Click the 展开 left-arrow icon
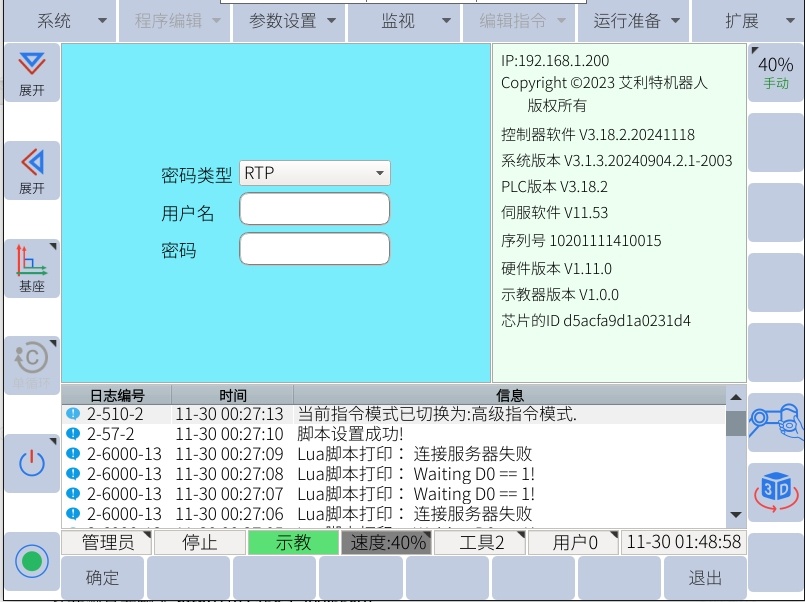The height and width of the screenshot is (602, 805). coord(32,171)
